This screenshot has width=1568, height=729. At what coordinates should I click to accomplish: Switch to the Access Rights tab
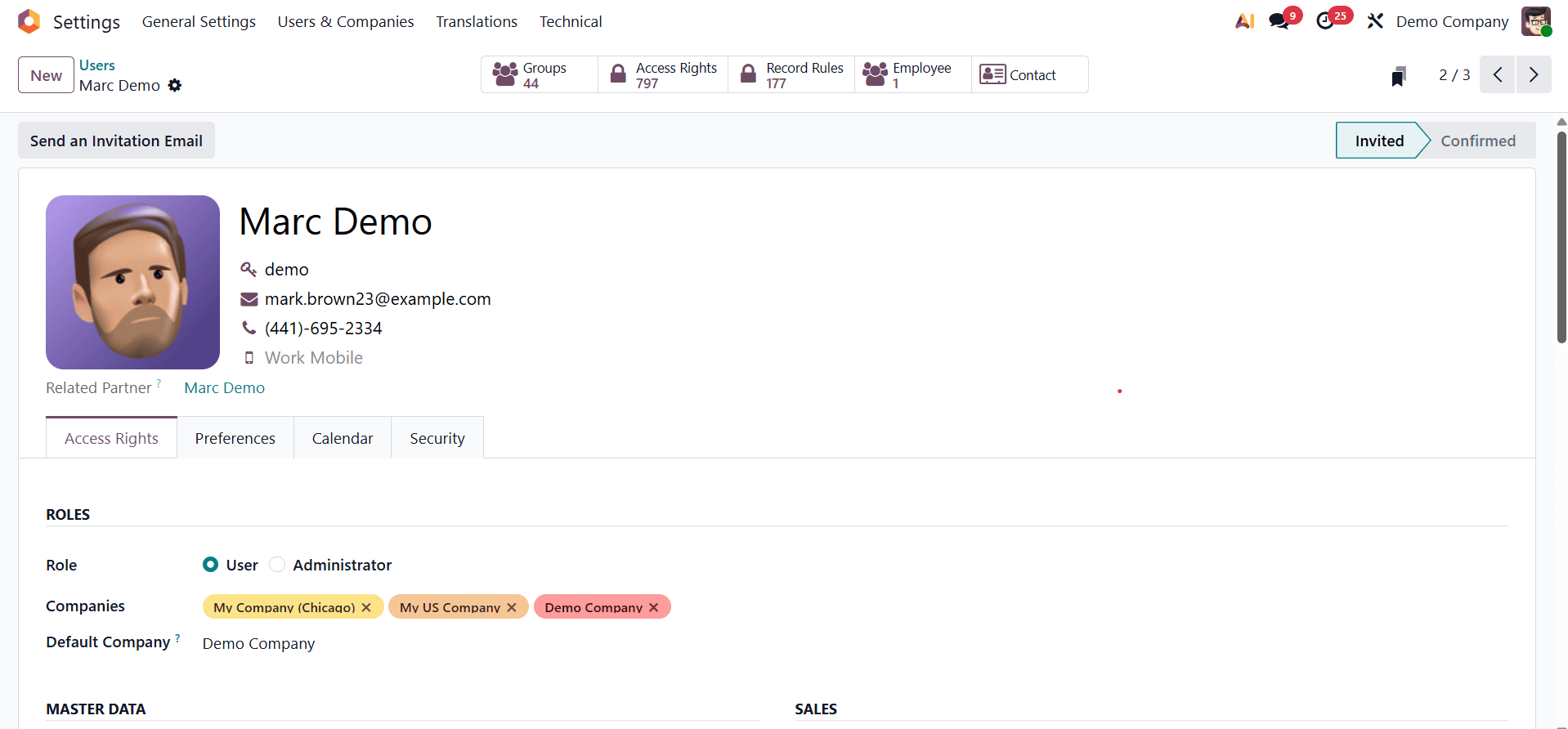(x=111, y=438)
